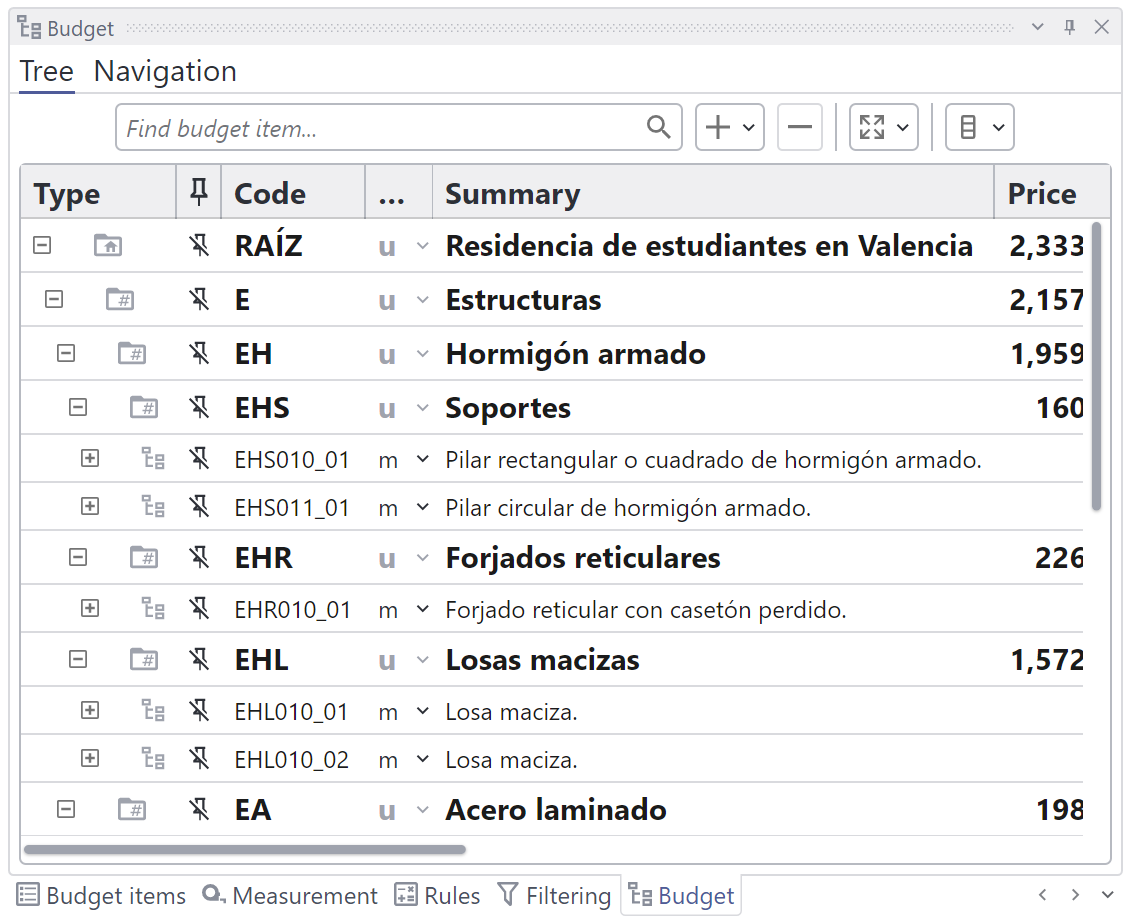The width and height of the screenshot is (1127, 922).
Task: Expand the EHL010_01 item
Action: [x=90, y=711]
